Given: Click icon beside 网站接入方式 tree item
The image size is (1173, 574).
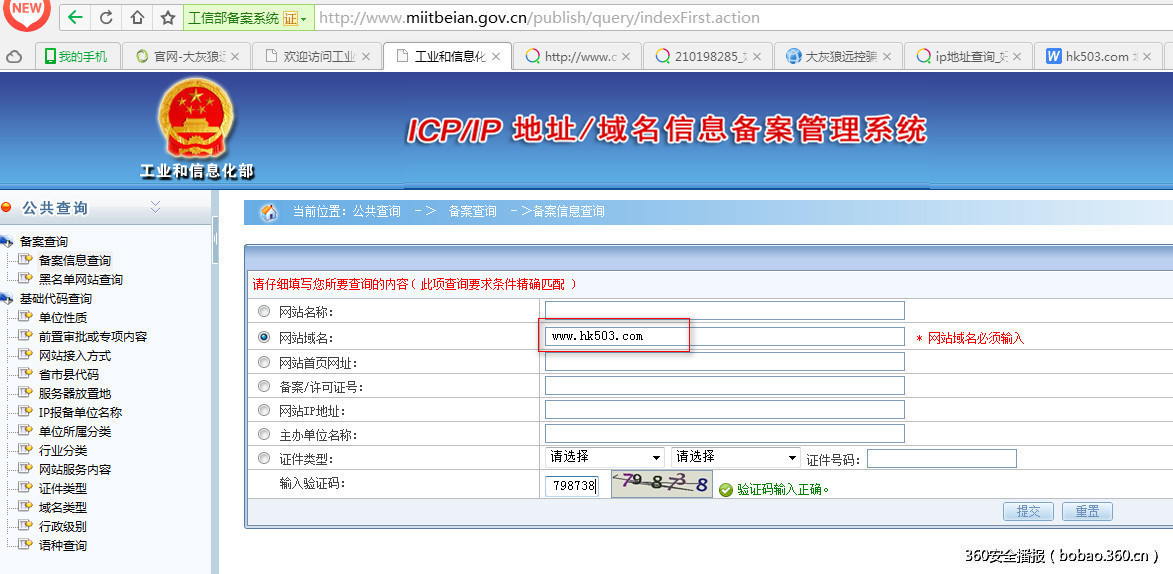Looking at the screenshot, I should [x=25, y=355].
